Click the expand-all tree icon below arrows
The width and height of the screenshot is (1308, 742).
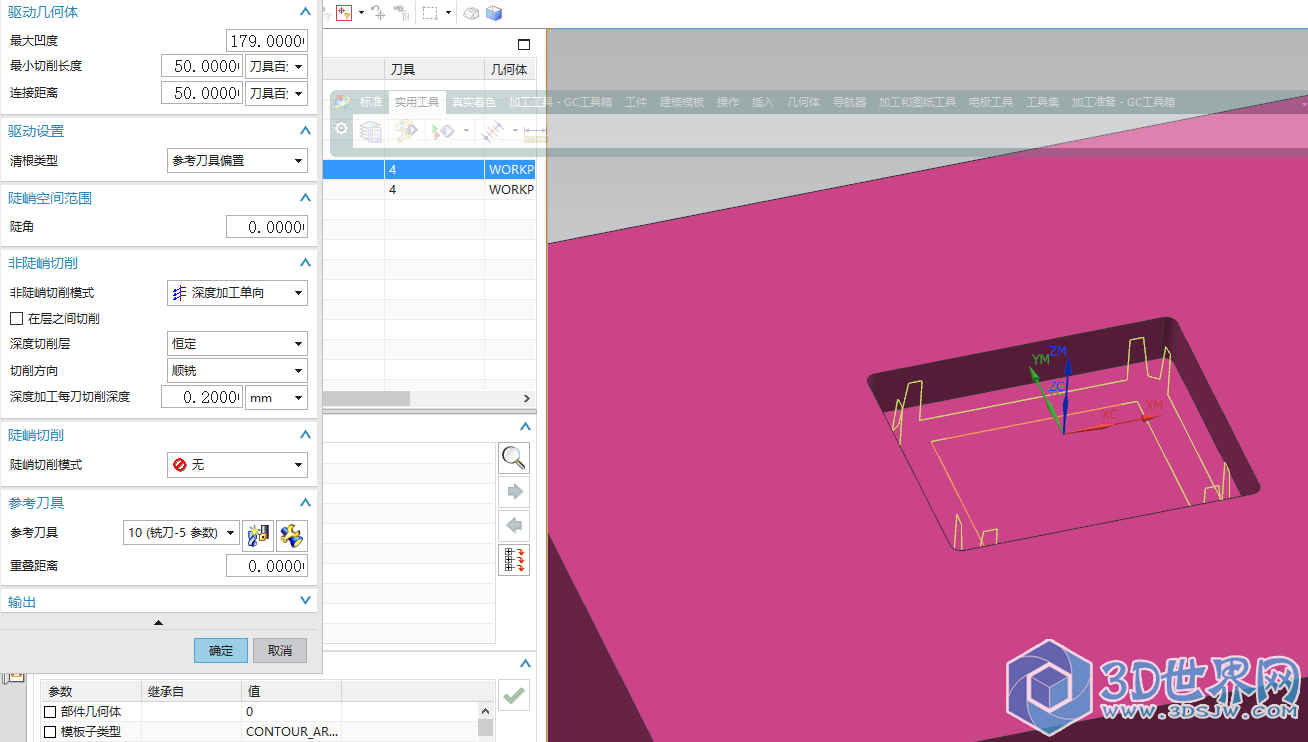click(x=514, y=560)
